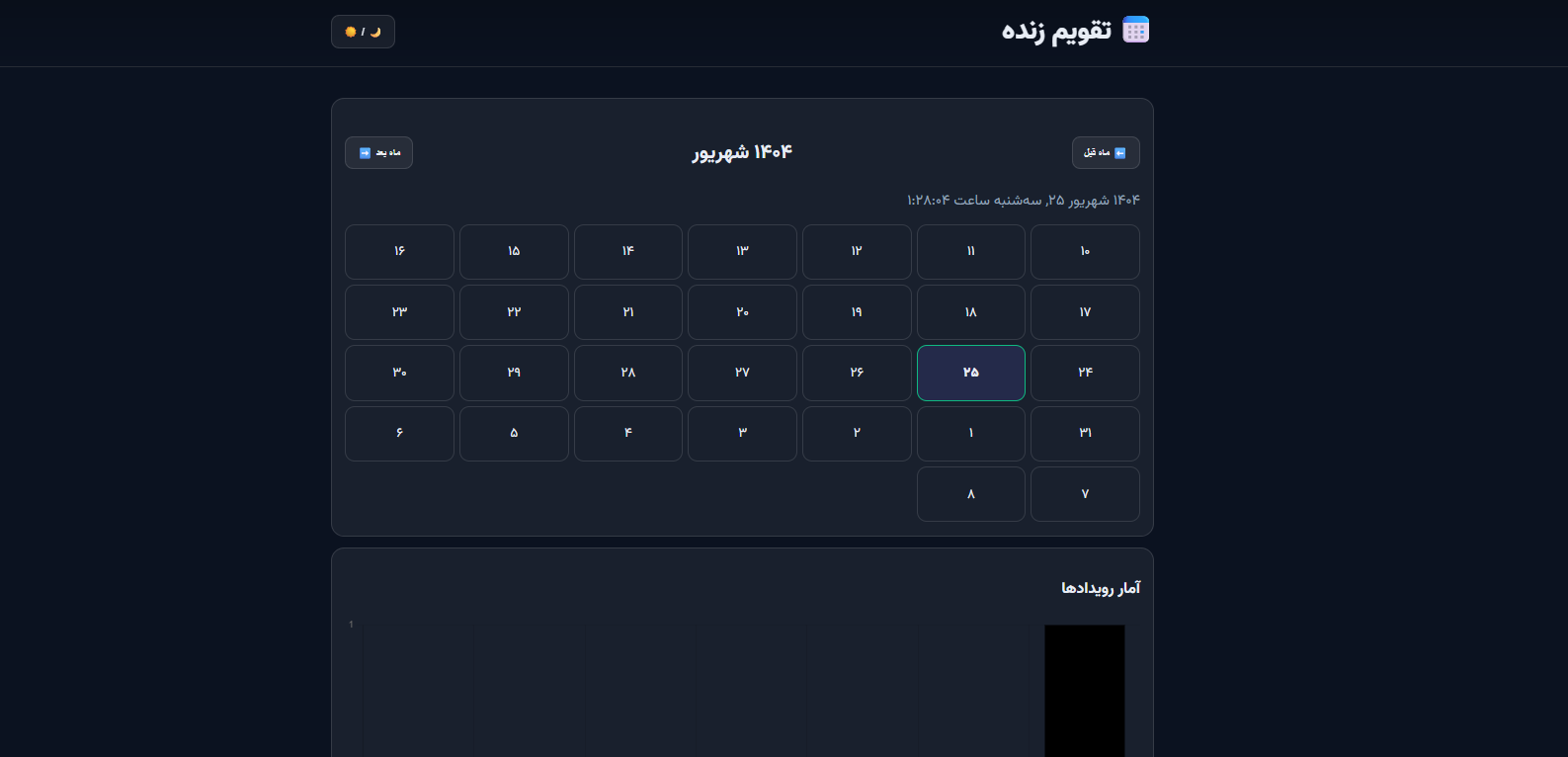This screenshot has width=1568, height=757.
Task: Open day ۳۱ (31) cell
Action: [x=1085, y=434]
